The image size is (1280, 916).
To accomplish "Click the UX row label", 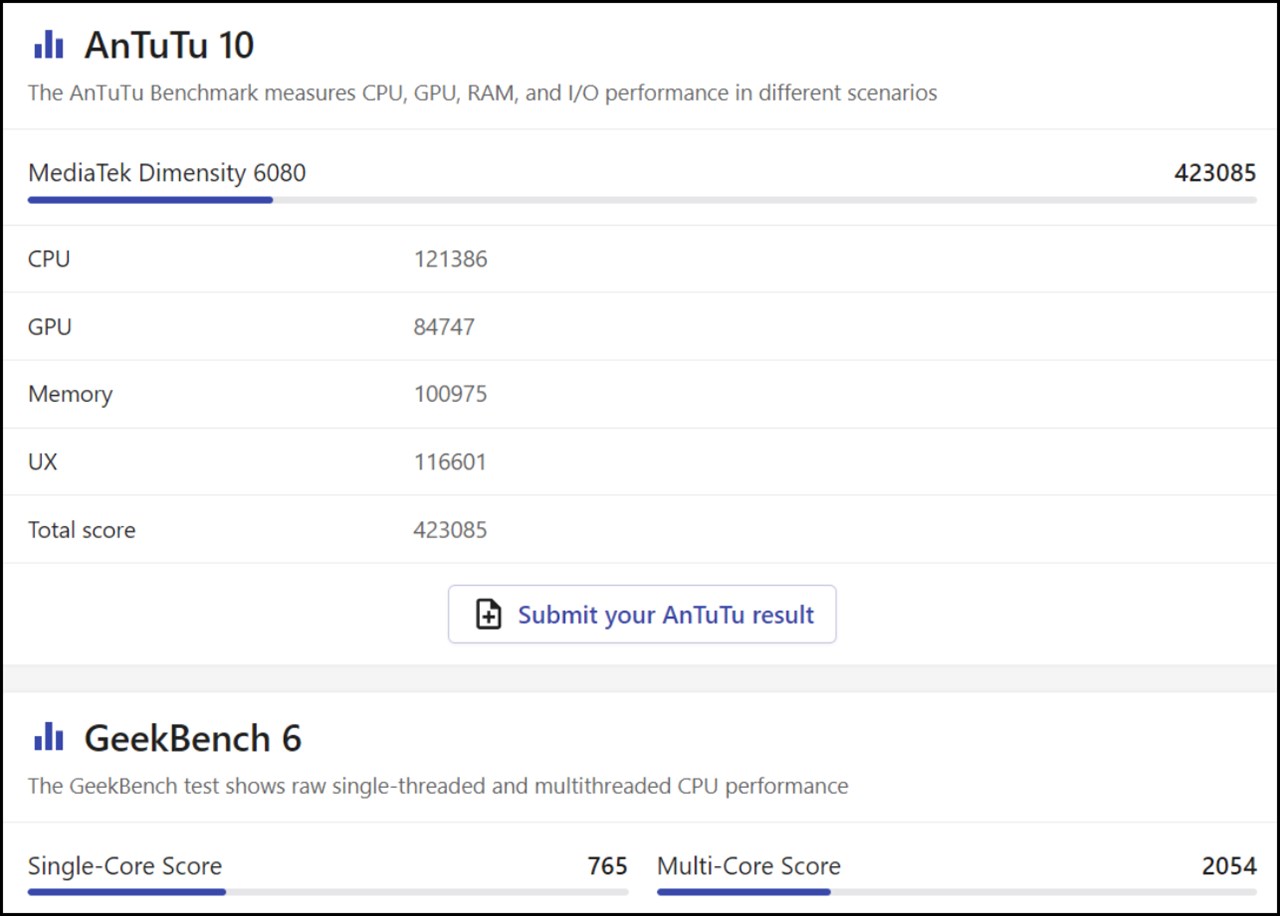I will click(43, 462).
